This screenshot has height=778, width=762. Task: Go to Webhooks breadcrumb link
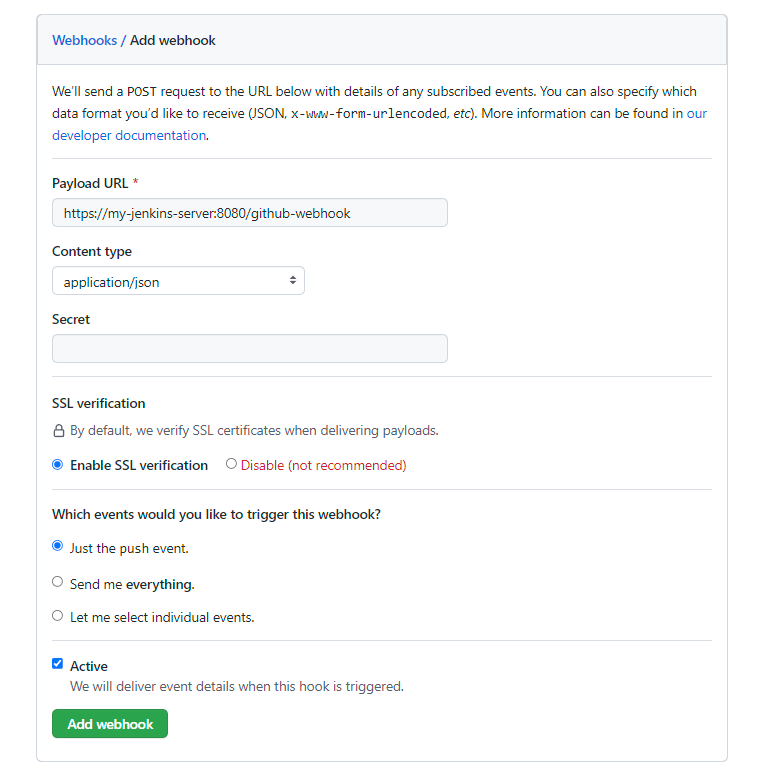84,40
